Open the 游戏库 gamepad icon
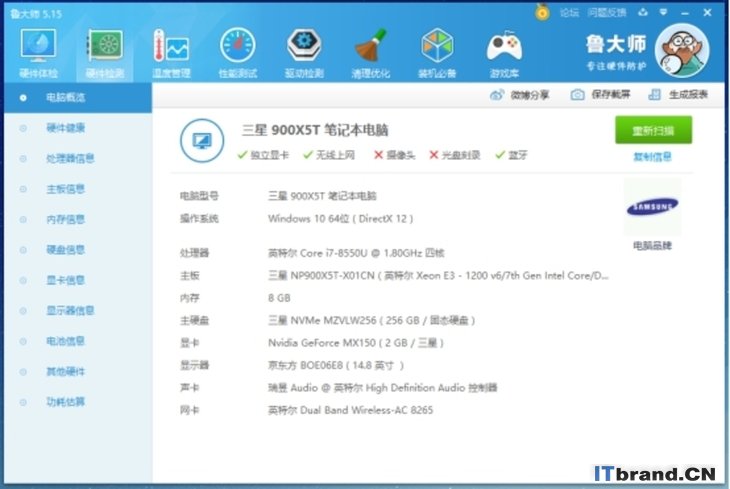 (504, 53)
